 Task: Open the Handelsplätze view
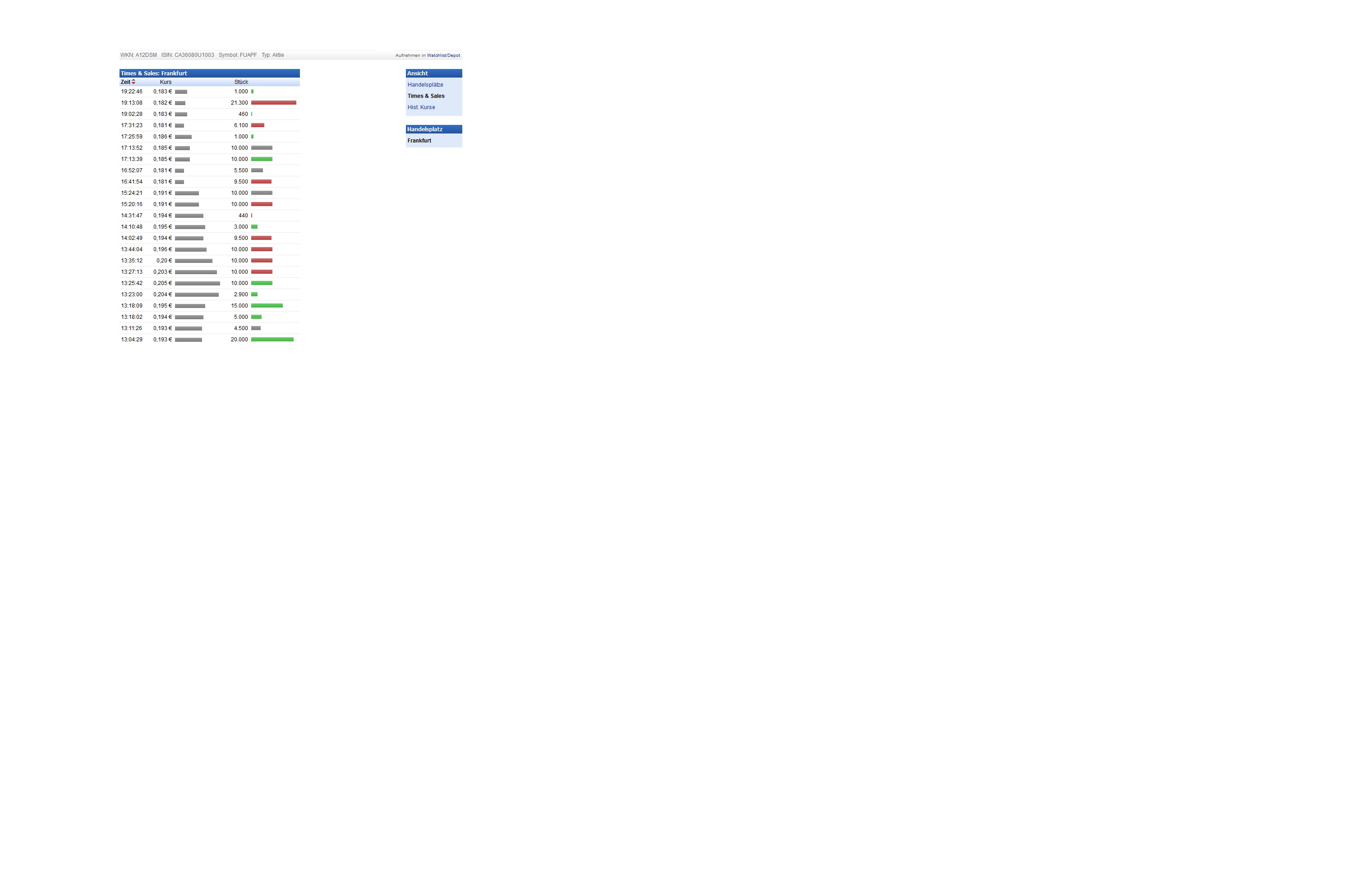(x=425, y=85)
